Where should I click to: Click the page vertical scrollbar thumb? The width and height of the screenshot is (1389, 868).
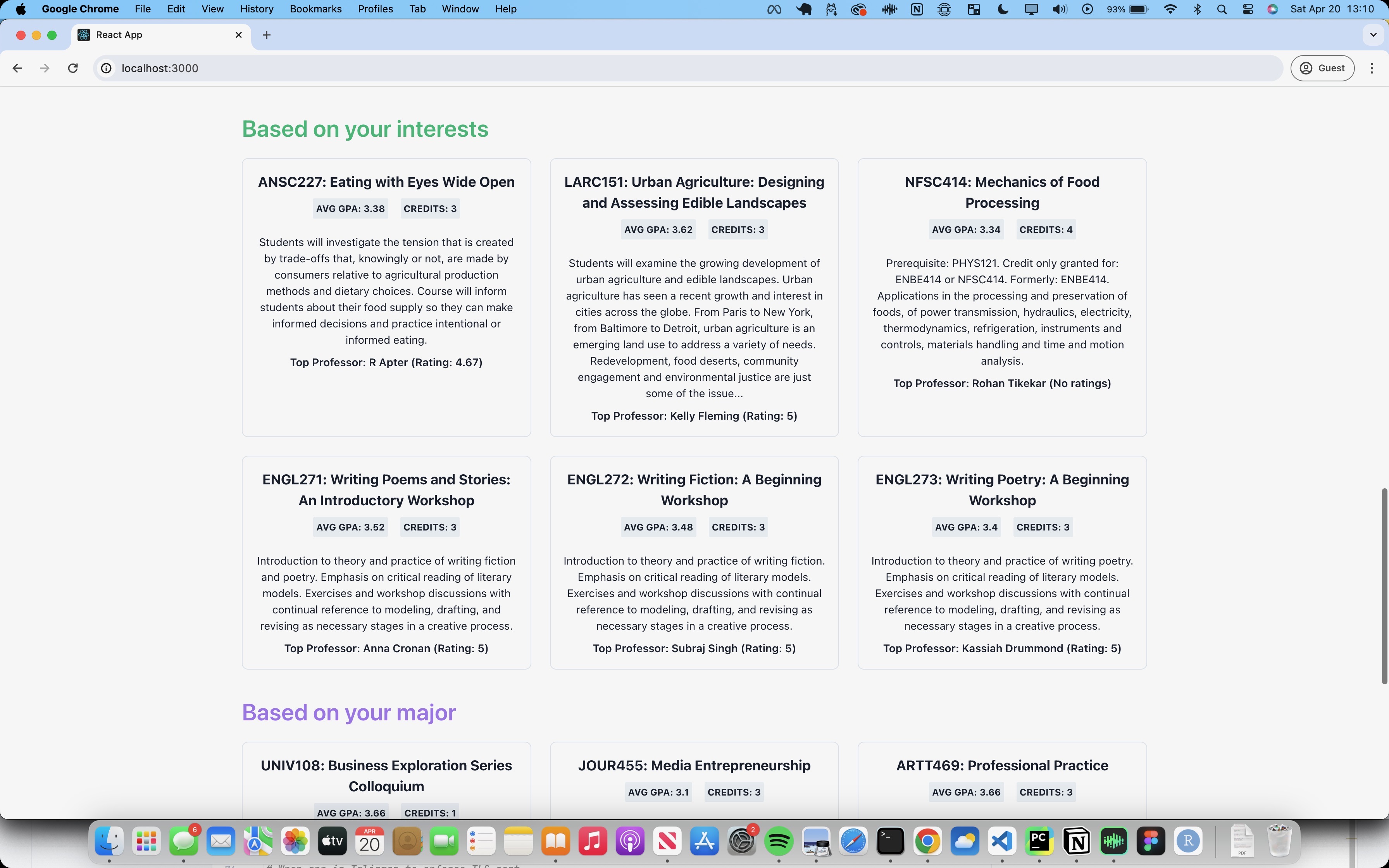click(x=1384, y=586)
